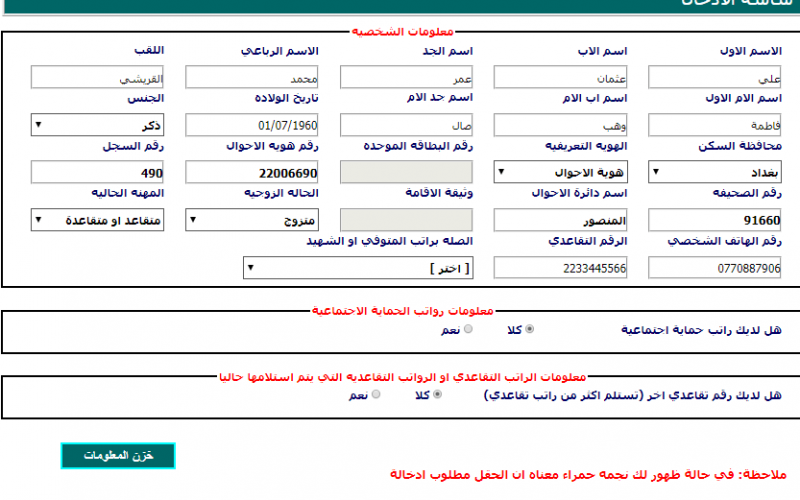Screen dimensions: 800x500
Task: Click the معلومات رواتب الحماية الاجتماعية heading
Action: [x=403, y=310]
